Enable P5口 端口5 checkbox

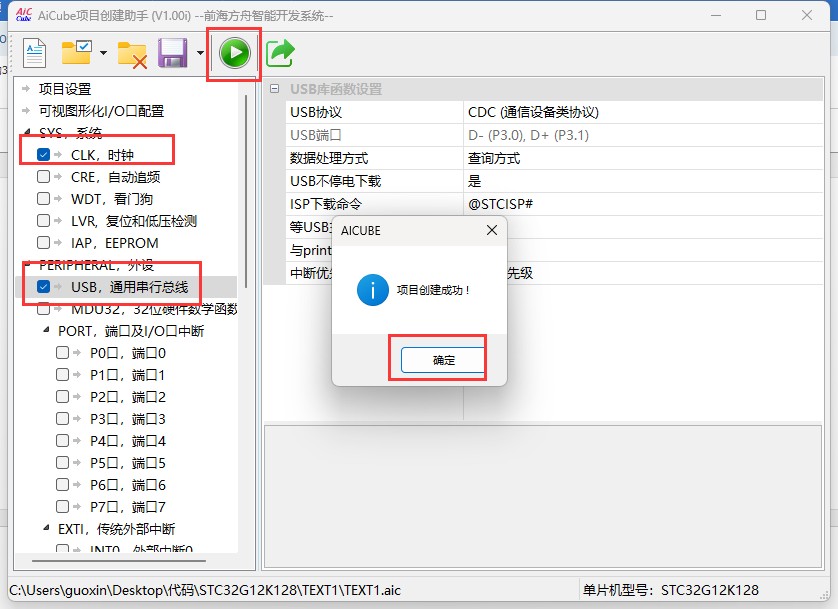(x=63, y=463)
